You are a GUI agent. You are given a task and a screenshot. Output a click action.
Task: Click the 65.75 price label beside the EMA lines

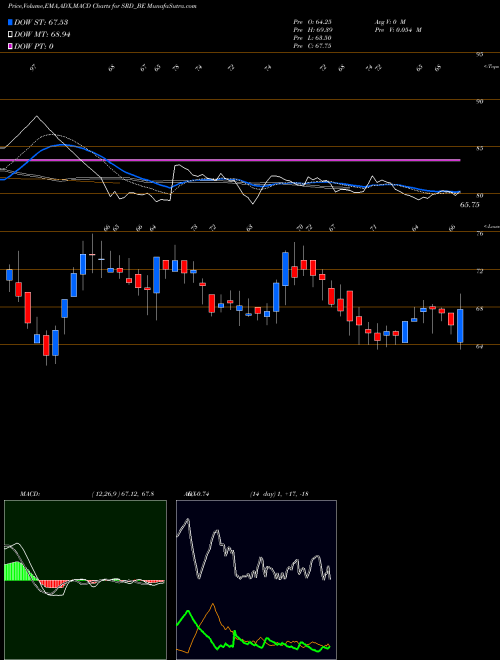tap(470, 205)
